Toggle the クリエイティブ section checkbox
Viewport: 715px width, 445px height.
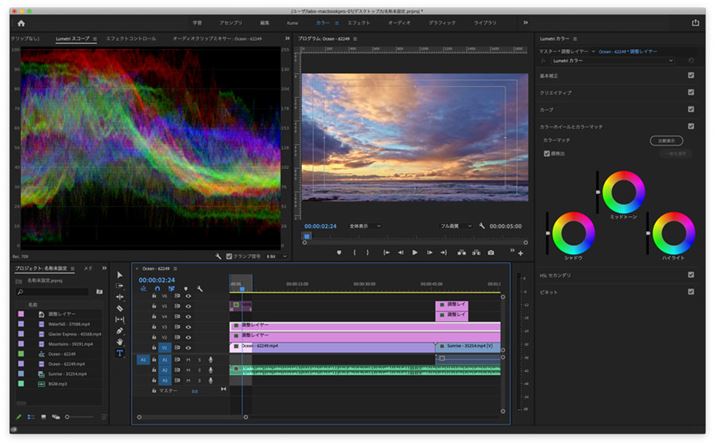point(691,92)
